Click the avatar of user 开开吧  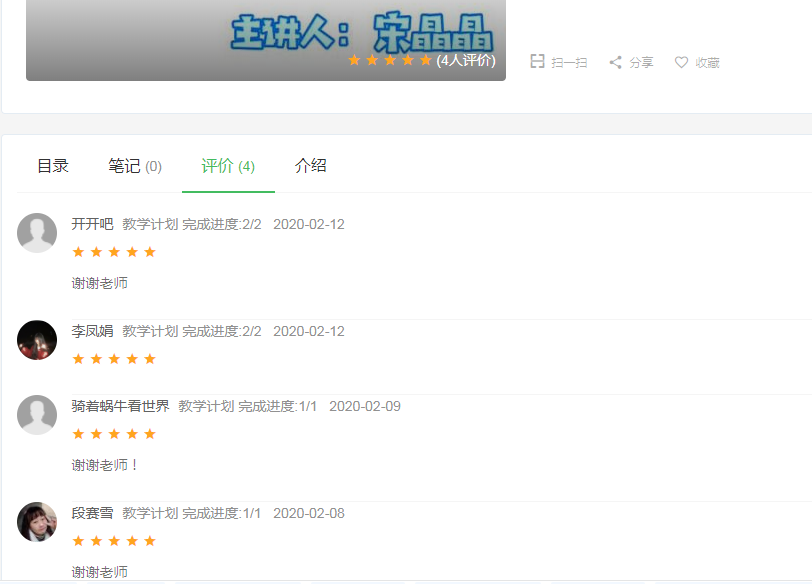tap(37, 233)
